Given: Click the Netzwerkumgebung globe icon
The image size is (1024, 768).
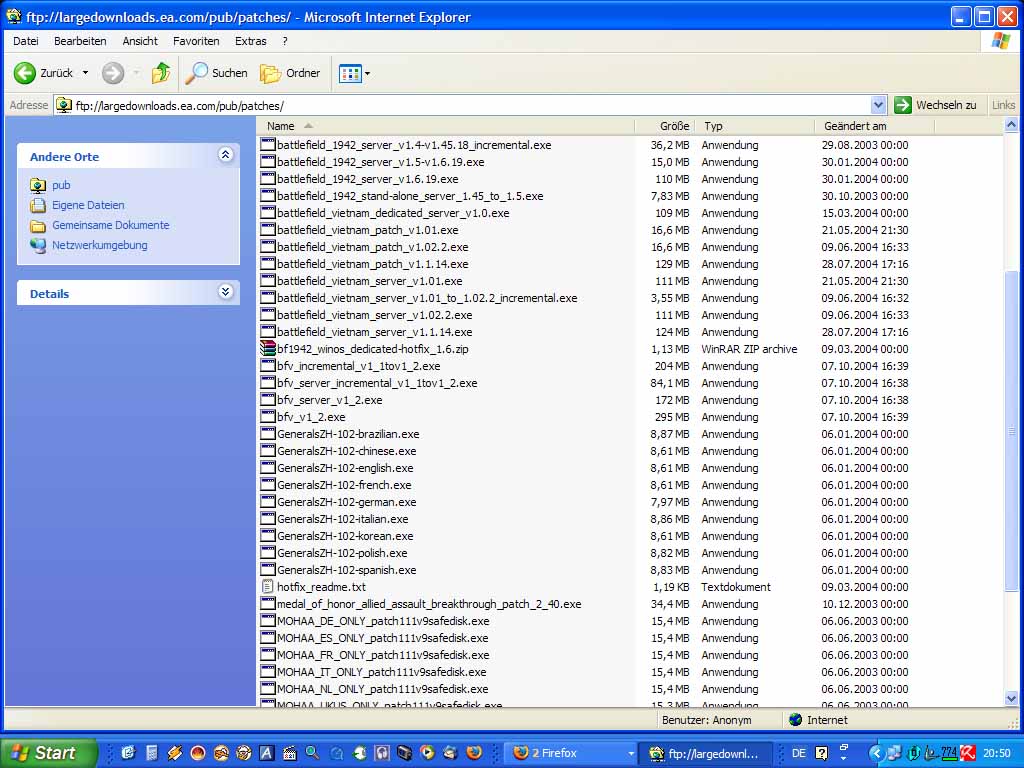Looking at the screenshot, I should click(x=38, y=246).
